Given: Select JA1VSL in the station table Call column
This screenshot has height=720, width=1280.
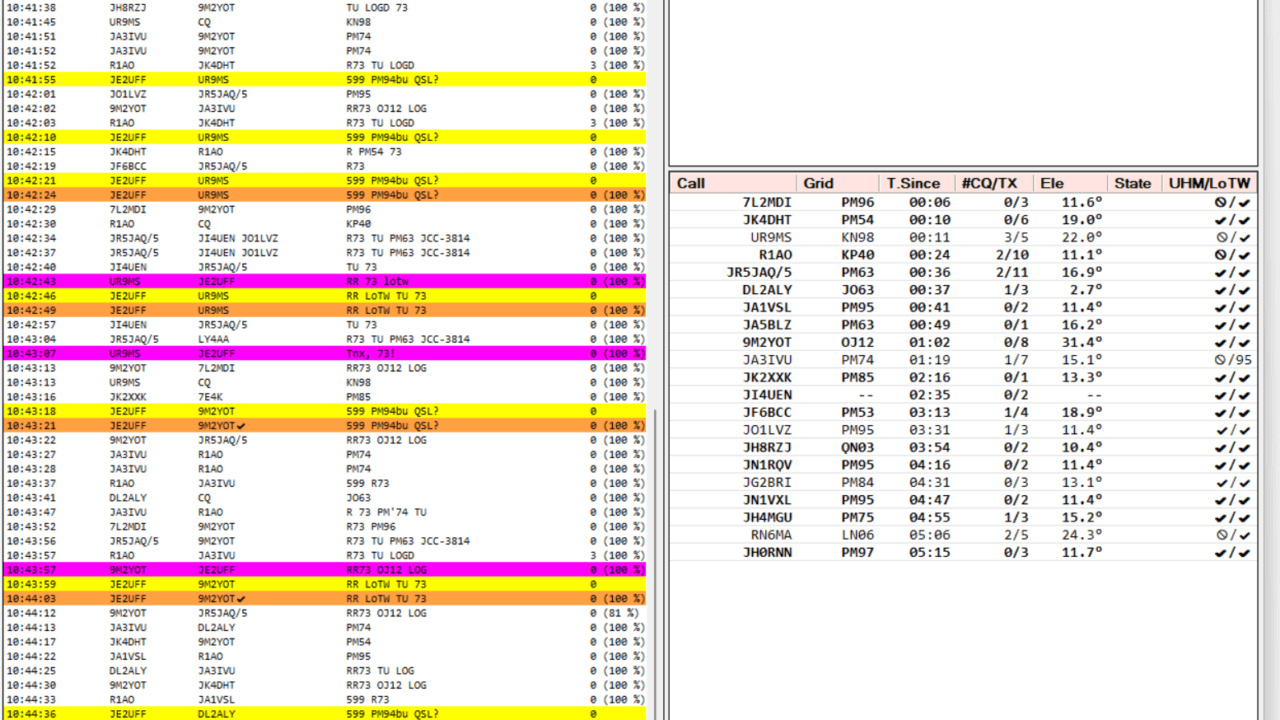Looking at the screenshot, I should (x=767, y=307).
